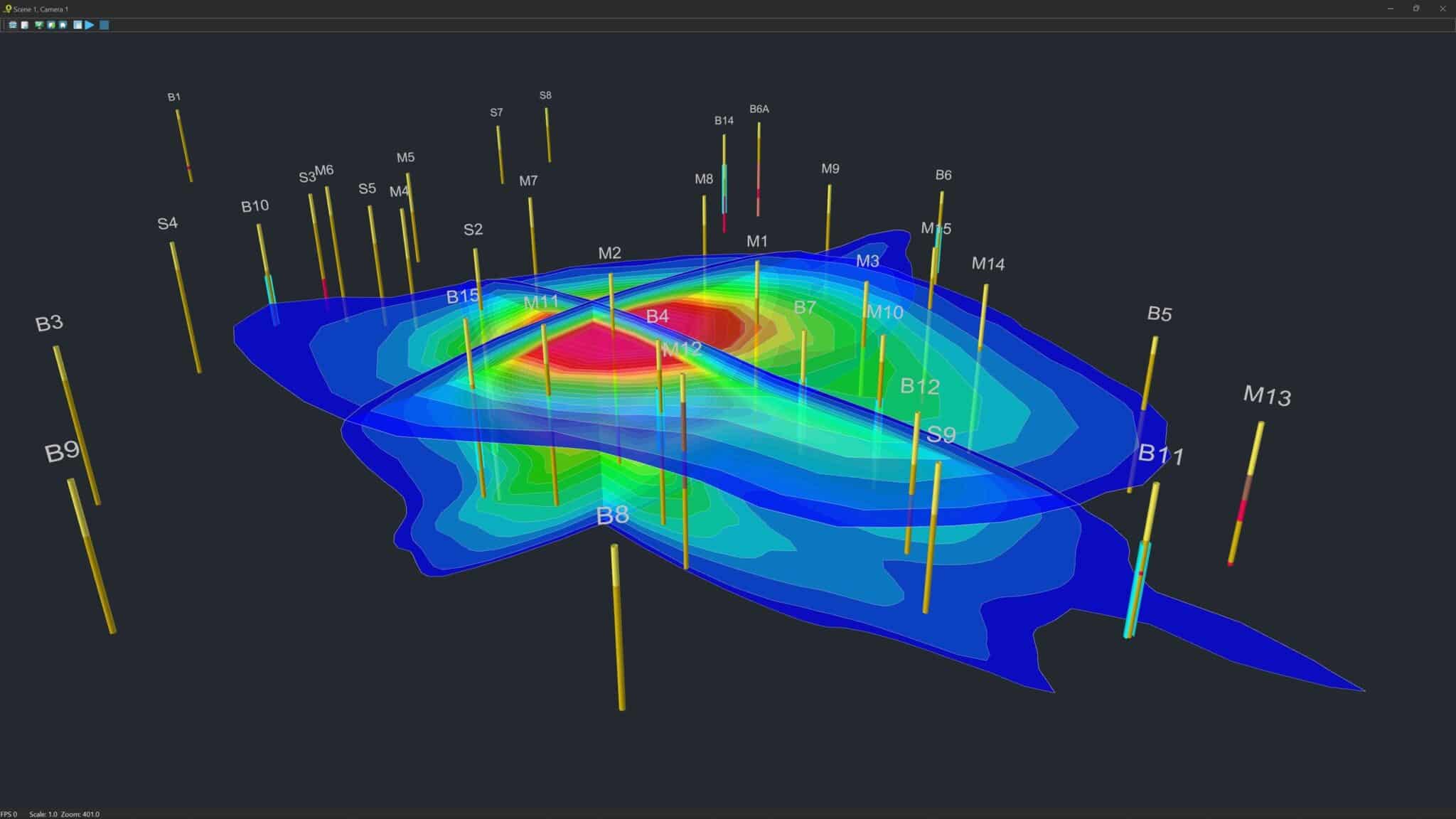Select the M13 borehole label

tap(1267, 395)
